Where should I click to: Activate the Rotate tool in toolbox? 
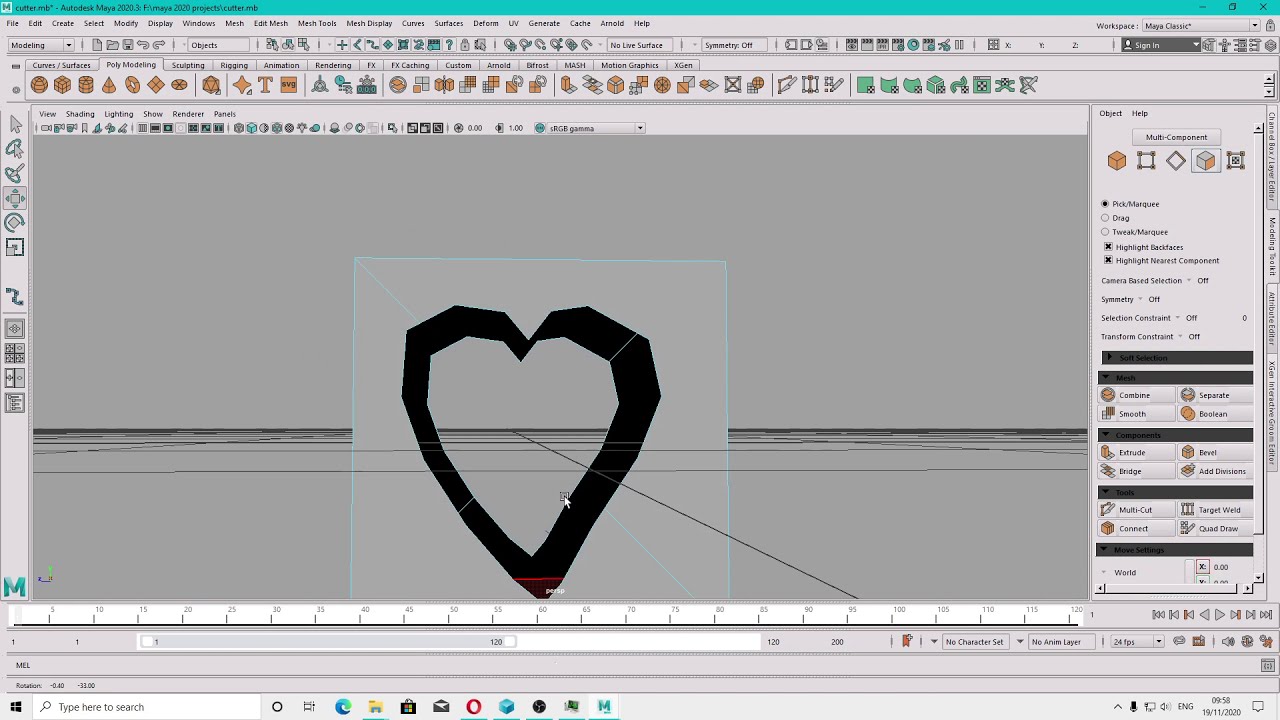click(15, 222)
